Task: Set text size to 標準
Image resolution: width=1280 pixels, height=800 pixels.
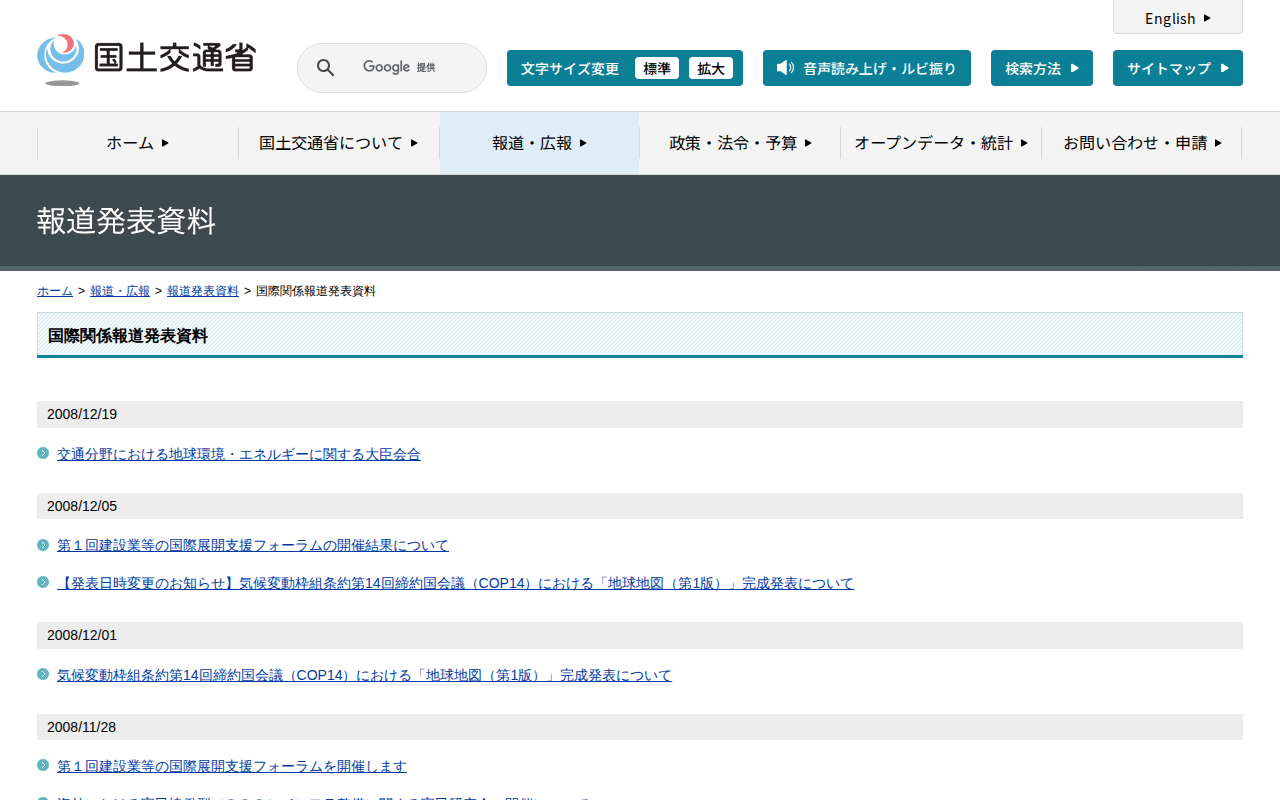Action: tap(657, 68)
